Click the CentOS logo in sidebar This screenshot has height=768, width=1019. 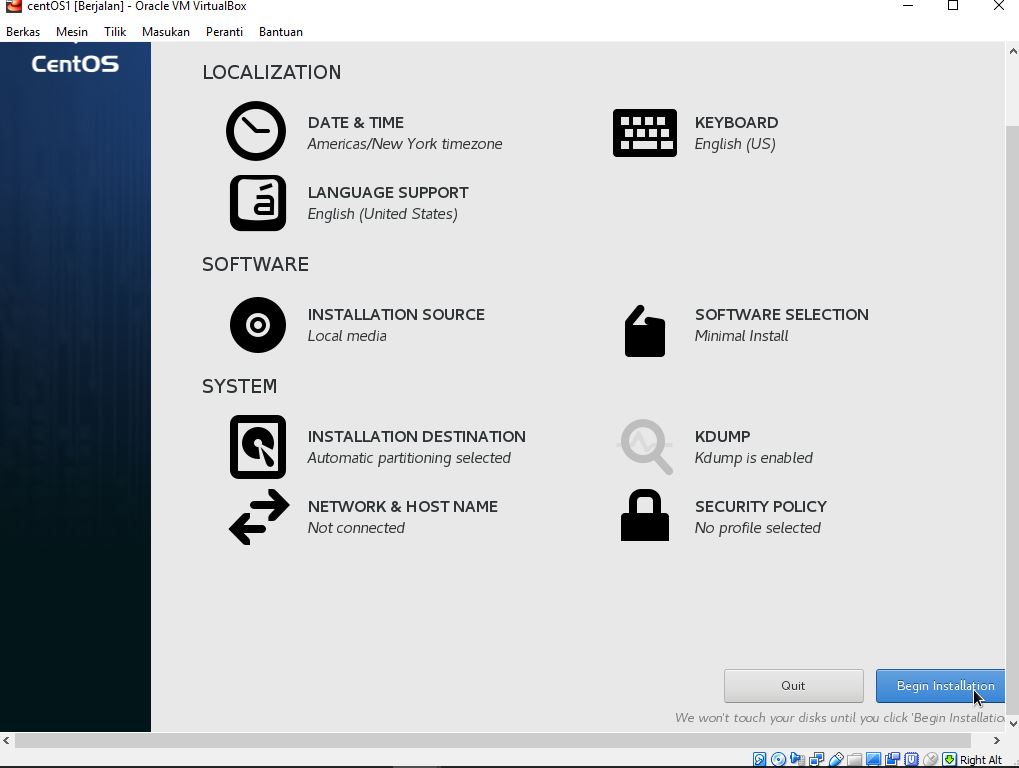coord(75,64)
